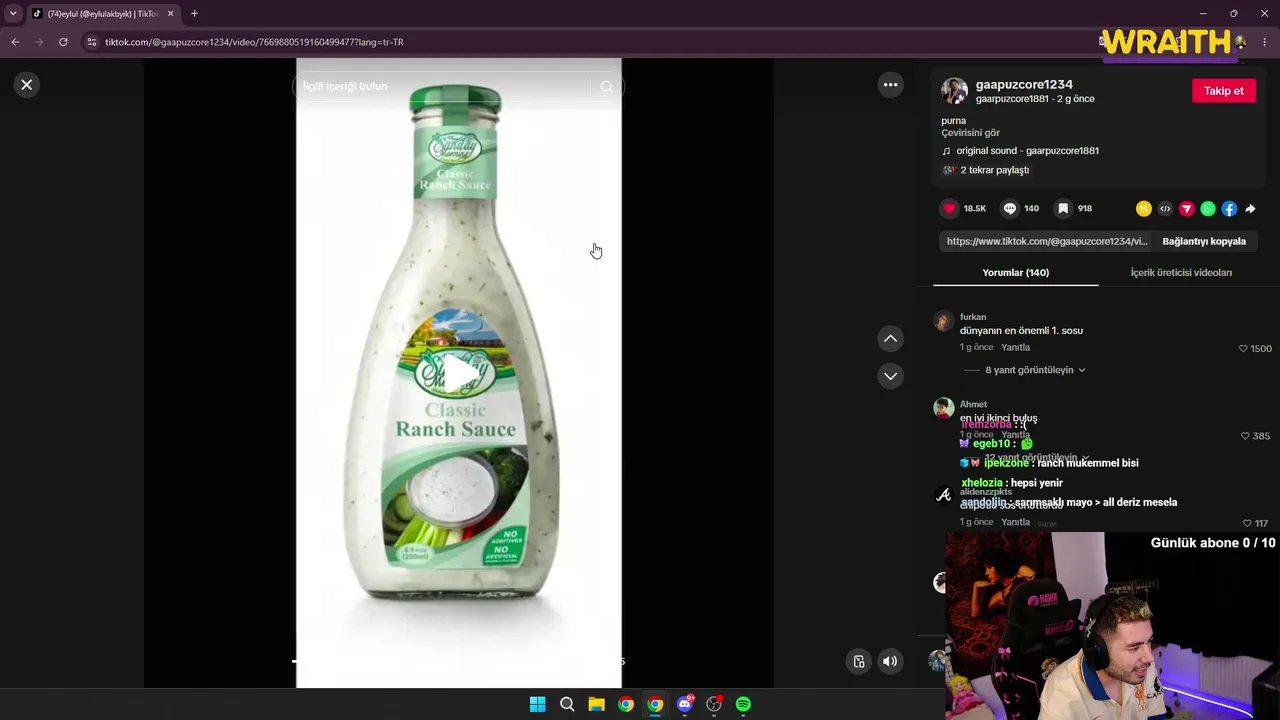Copy link with Bağlantıyı kopyala
Screen dimensions: 1280x720
1204,241
